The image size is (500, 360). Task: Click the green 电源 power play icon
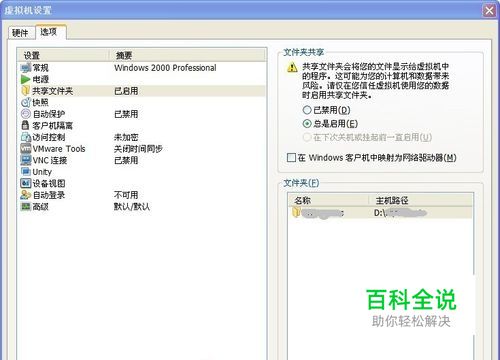tap(26, 79)
